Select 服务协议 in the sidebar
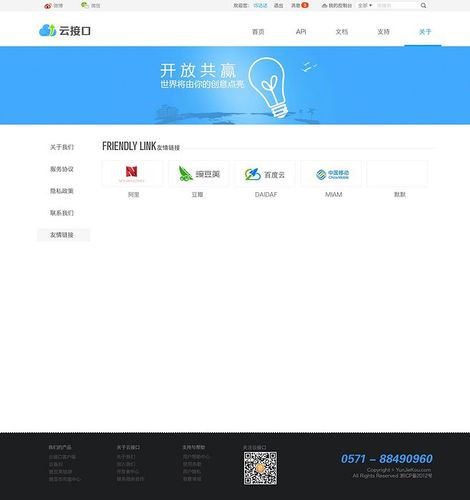Image resolution: width=470 pixels, height=500 pixels. pos(62,169)
